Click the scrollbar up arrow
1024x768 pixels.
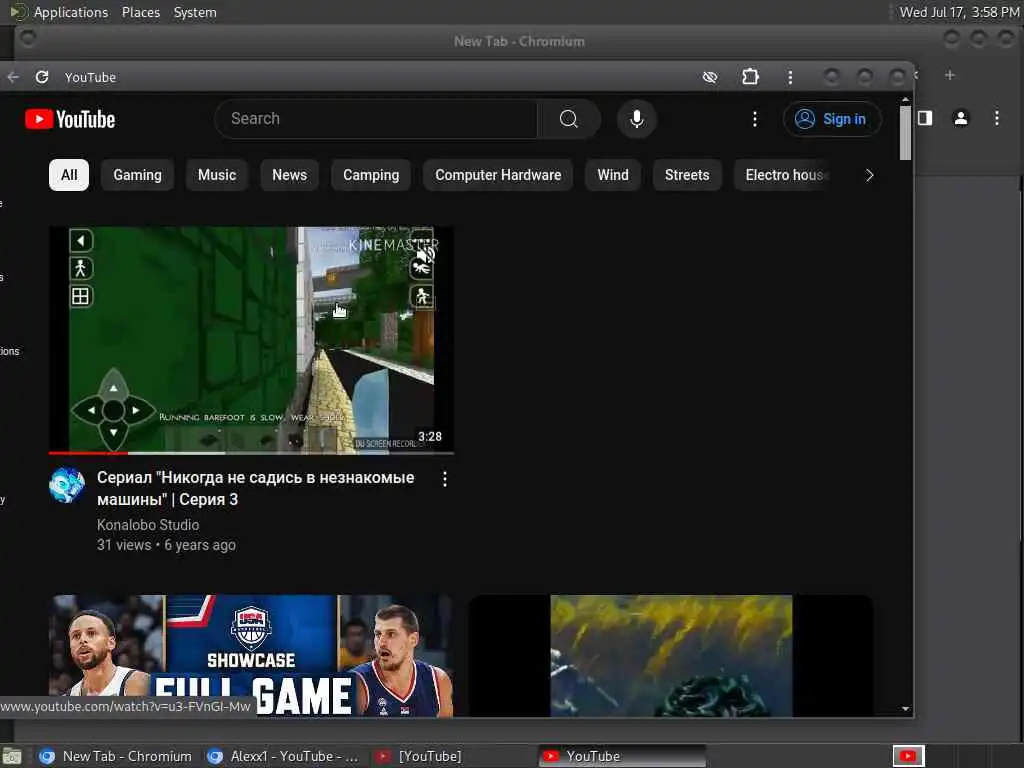click(905, 100)
